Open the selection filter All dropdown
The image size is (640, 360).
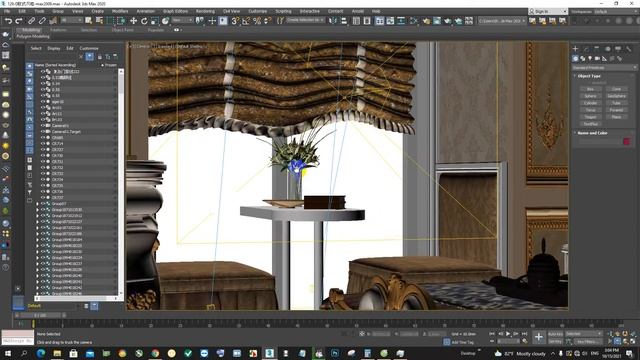(71, 20)
